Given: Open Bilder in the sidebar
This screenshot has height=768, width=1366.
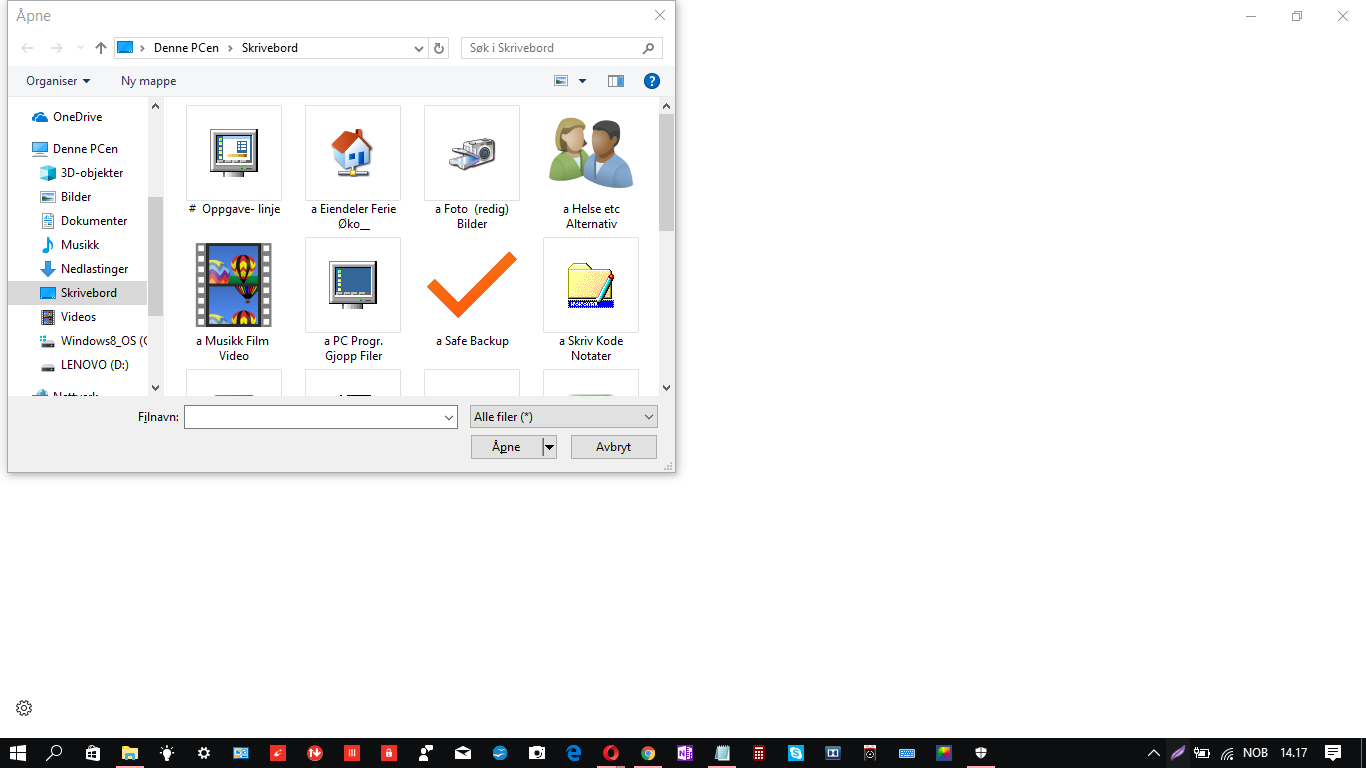Looking at the screenshot, I should (x=76, y=197).
